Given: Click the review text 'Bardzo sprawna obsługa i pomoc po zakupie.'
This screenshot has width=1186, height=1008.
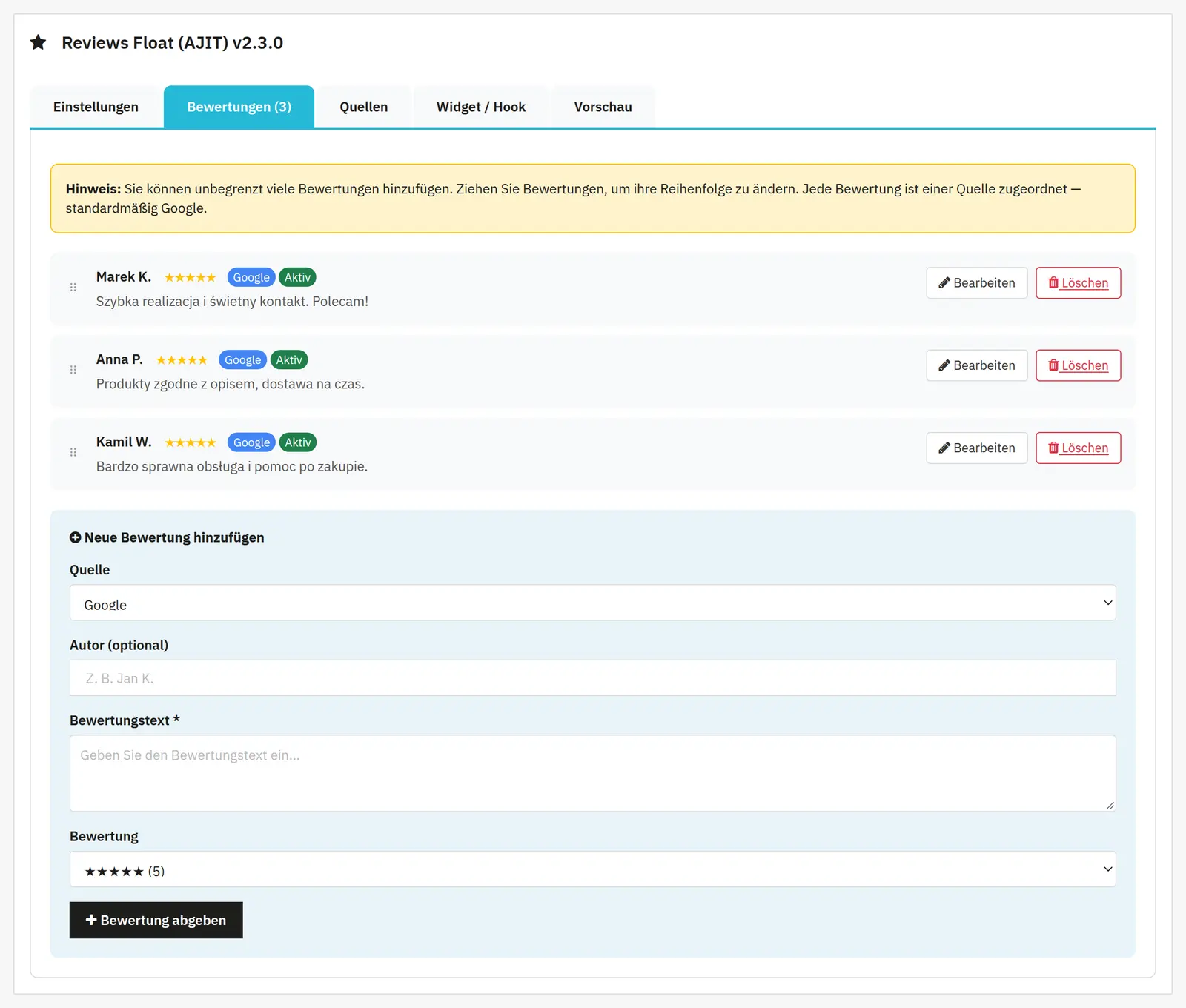Looking at the screenshot, I should tap(232, 466).
